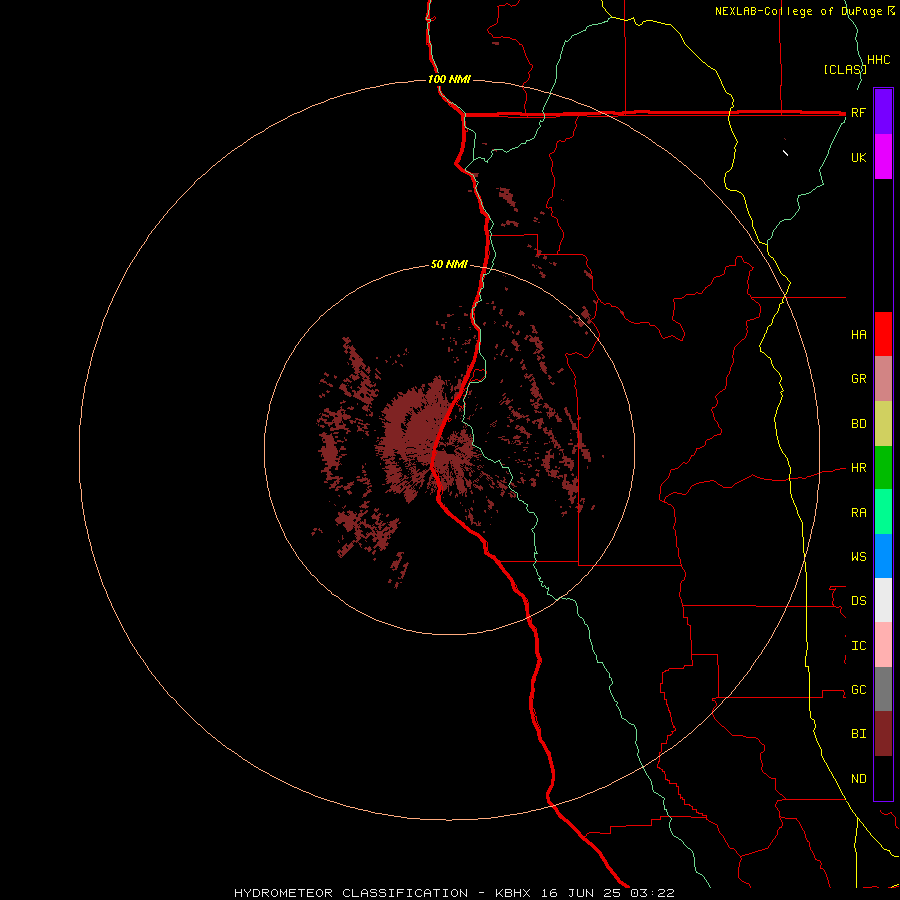This screenshot has height=900, width=900.
Task: Click the '16 JUN 25' date text
Action: click(581, 893)
